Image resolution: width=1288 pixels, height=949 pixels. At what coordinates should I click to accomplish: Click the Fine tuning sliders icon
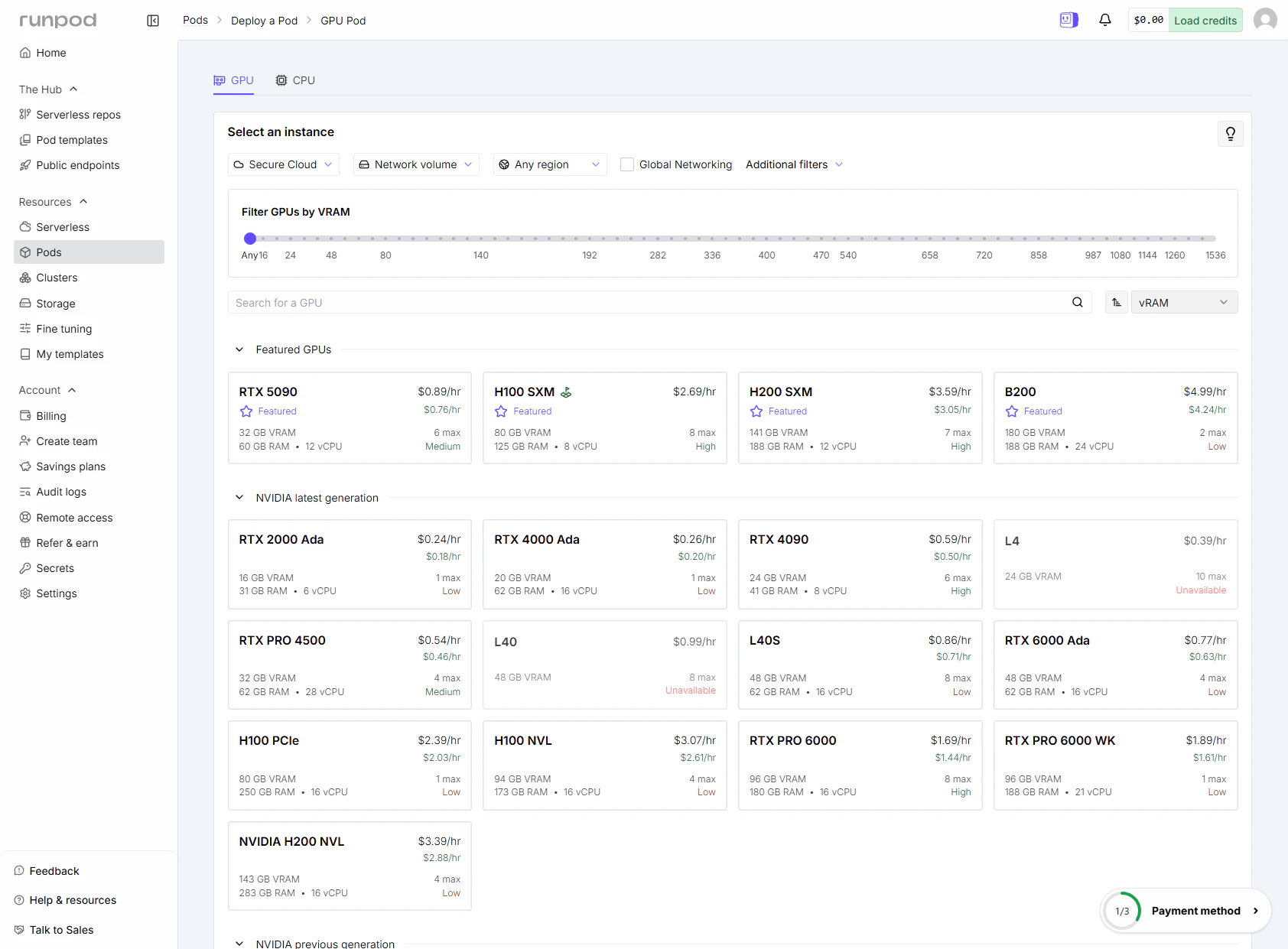(25, 329)
